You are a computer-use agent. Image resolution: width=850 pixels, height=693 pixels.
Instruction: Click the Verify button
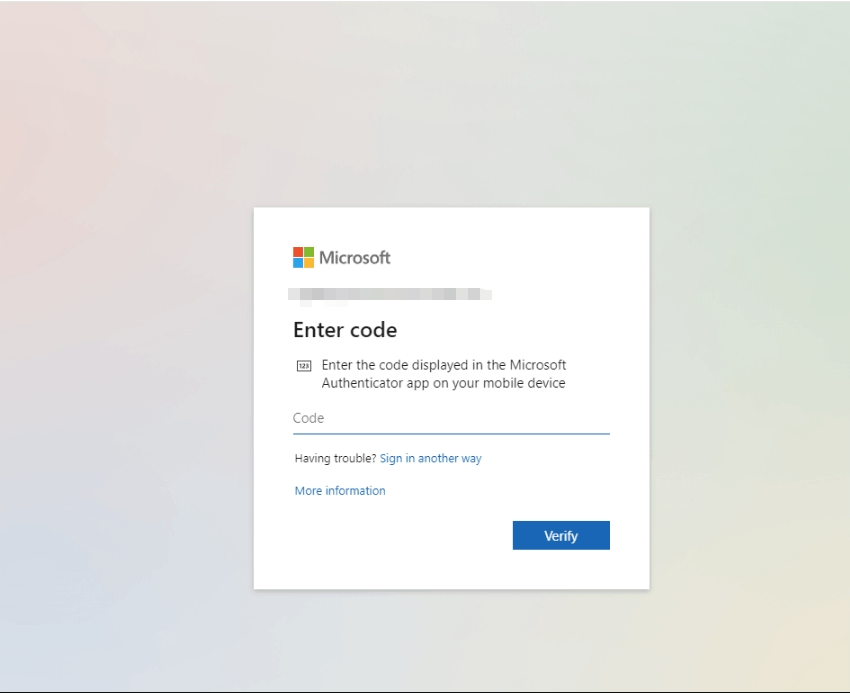(561, 535)
